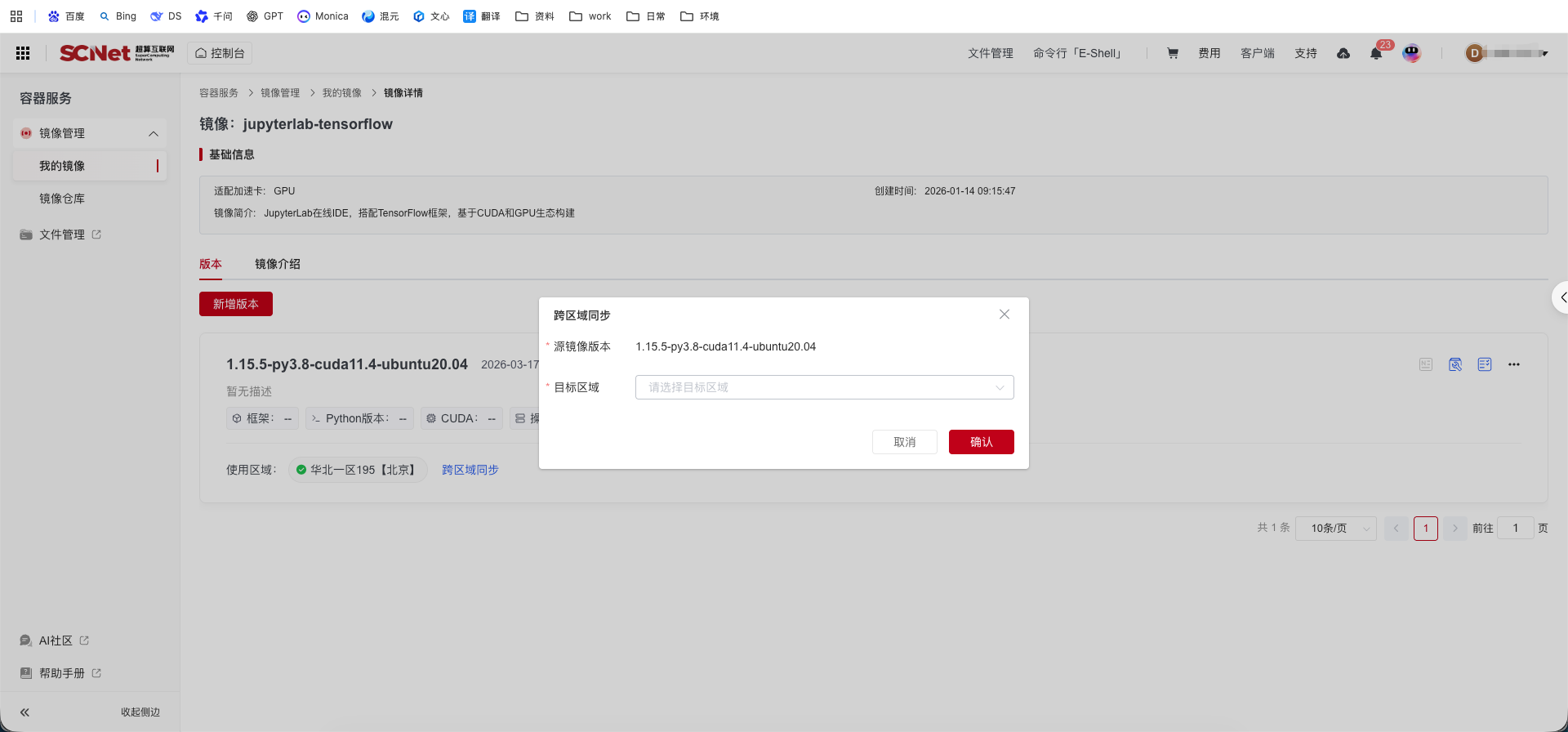Collapse sidebar via 收起侧边
Screen dimensions: 1568x732
click(140, 712)
